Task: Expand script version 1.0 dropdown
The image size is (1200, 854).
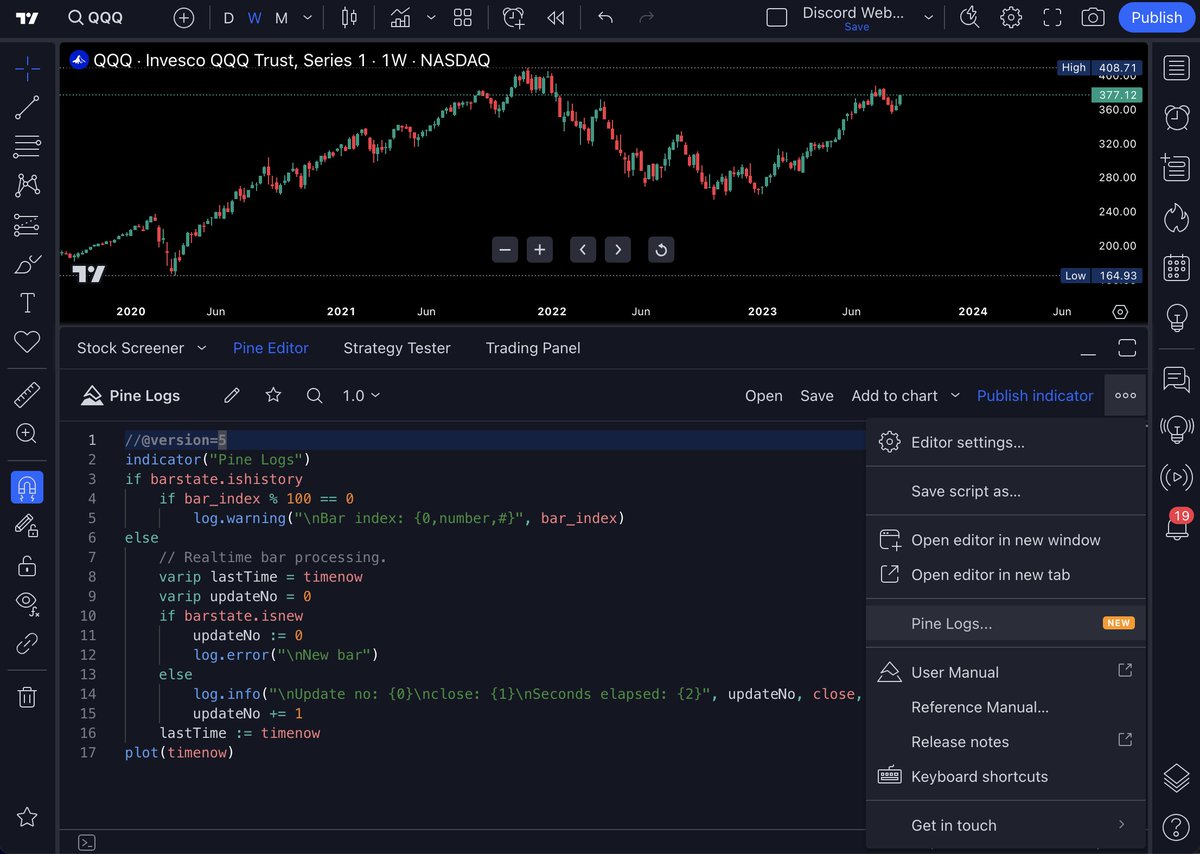Action: pos(361,395)
